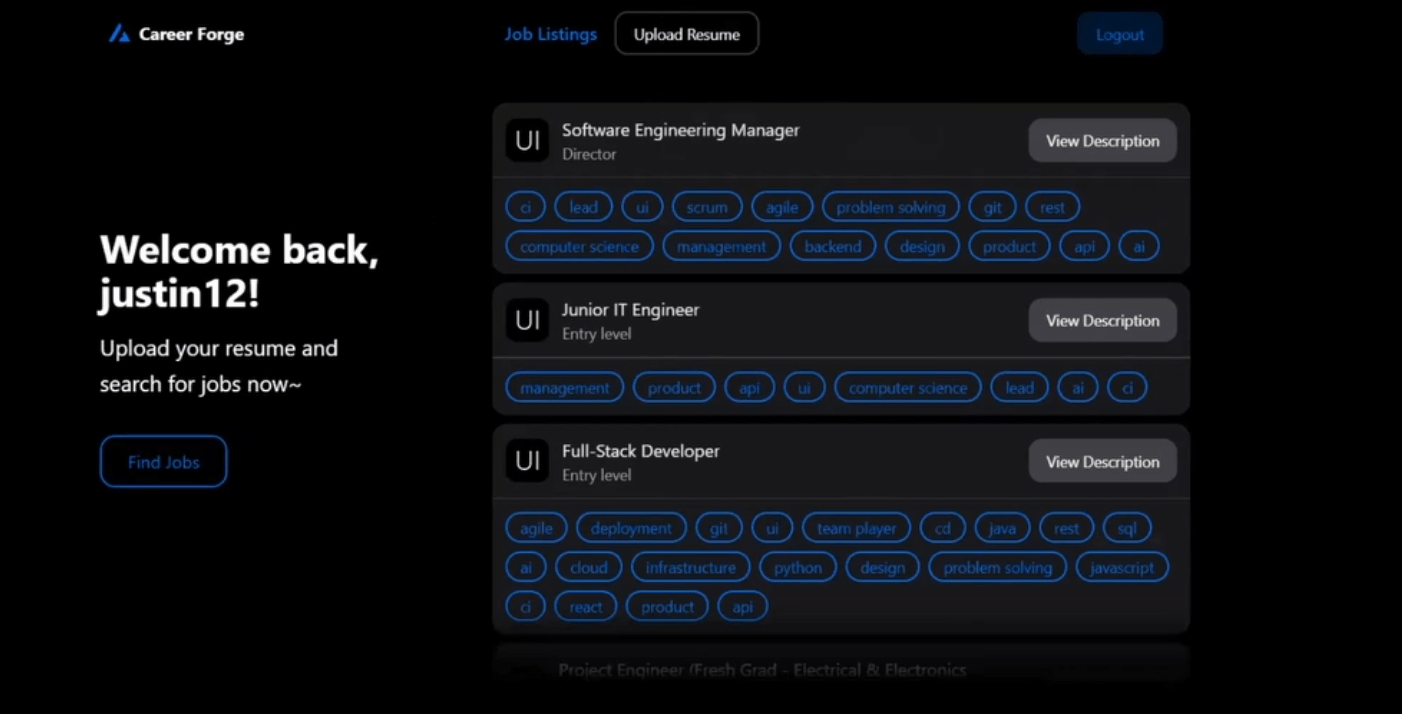The height and width of the screenshot is (714, 1402).
Task: Click the Find Jobs button
Action: 163,462
